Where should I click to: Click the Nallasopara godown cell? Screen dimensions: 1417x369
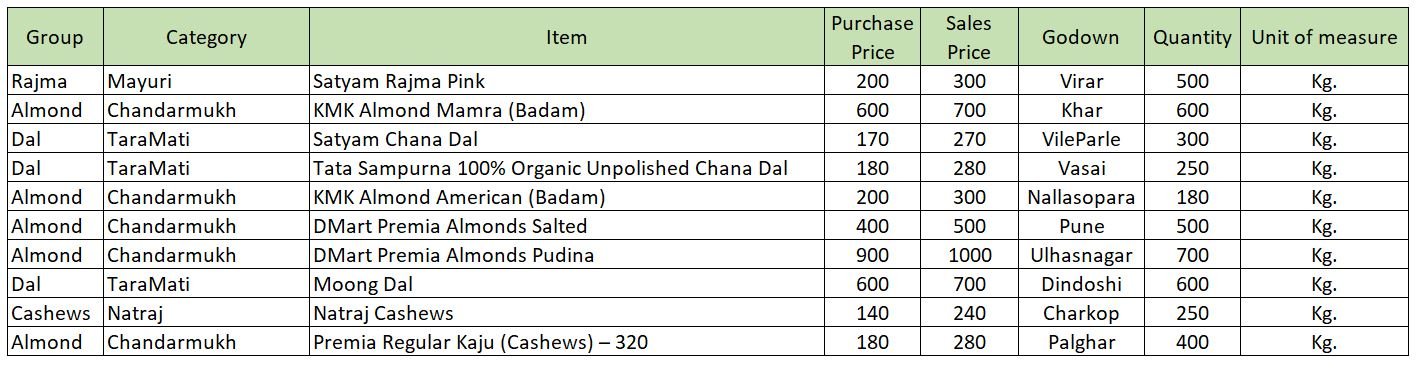(1081, 197)
